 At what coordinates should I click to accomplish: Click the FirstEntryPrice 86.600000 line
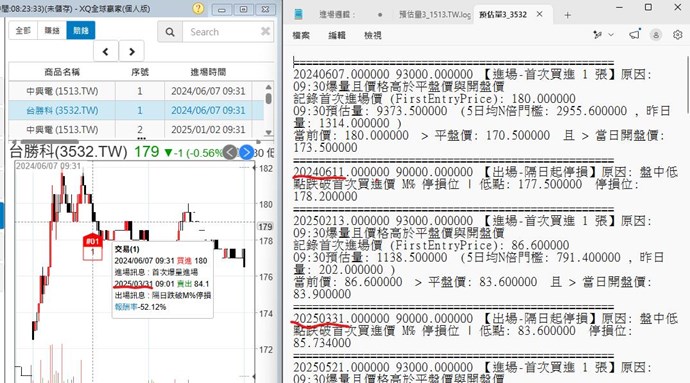click(431, 245)
